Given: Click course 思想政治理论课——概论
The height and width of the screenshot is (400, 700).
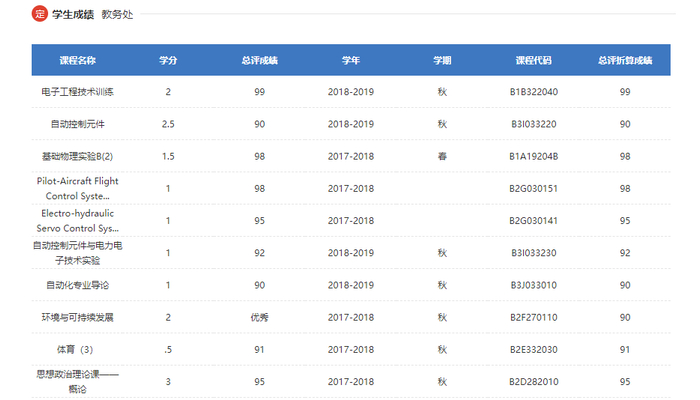Looking at the screenshot, I should click(x=78, y=382).
